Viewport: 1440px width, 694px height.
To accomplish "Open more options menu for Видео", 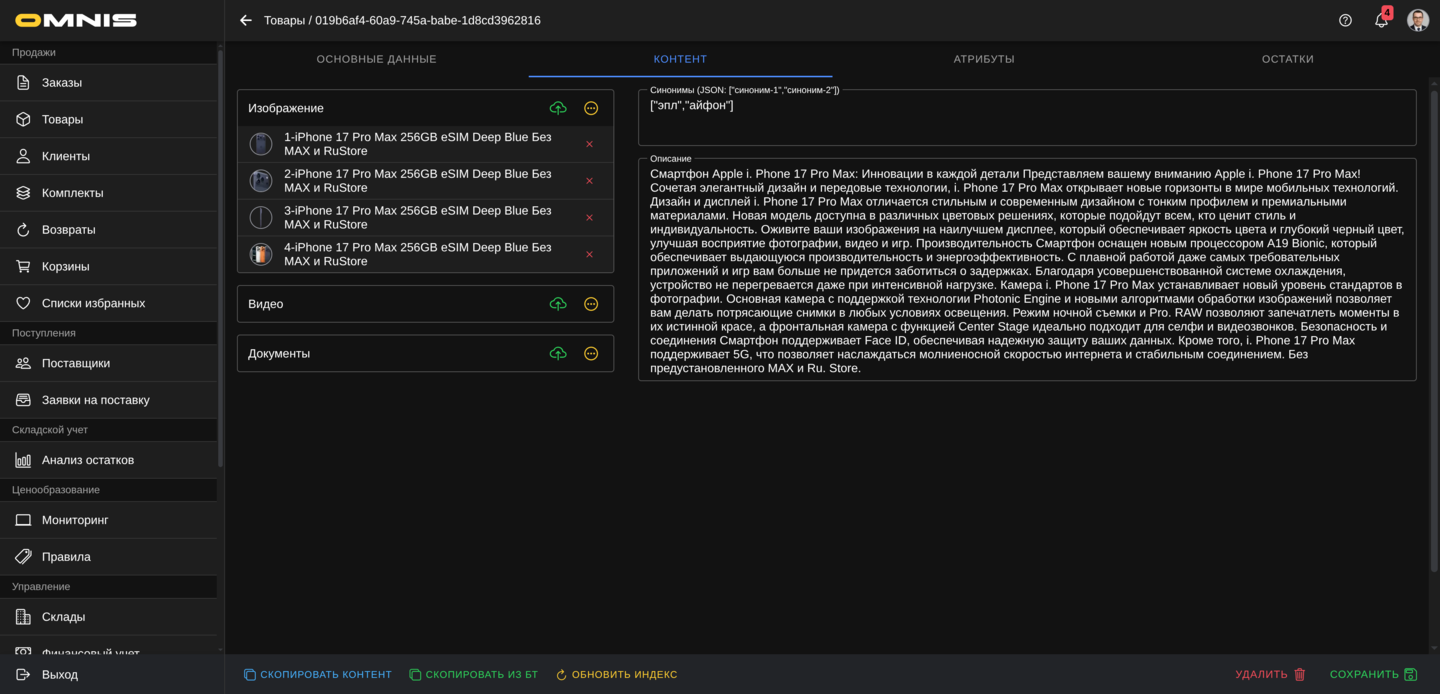I will [x=591, y=304].
